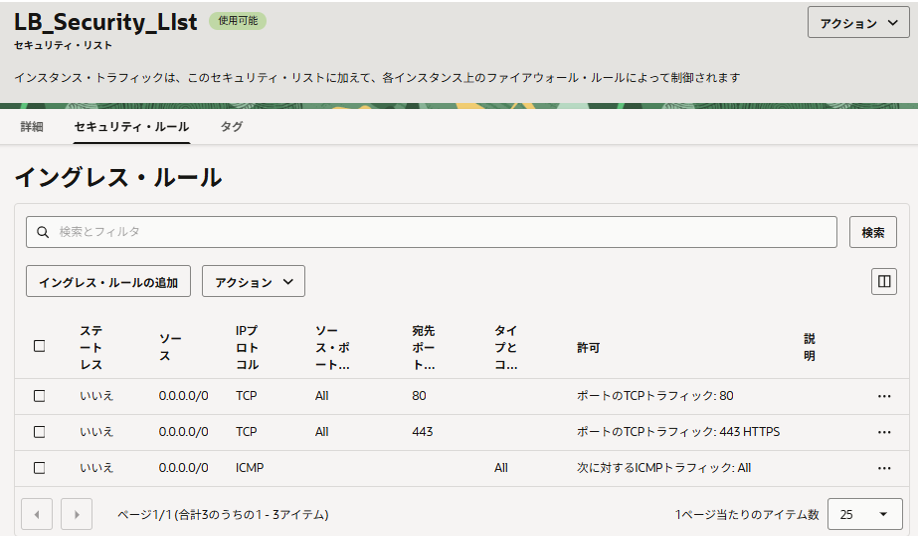Click the column layout settings icon
The image size is (921, 536).
point(883,282)
